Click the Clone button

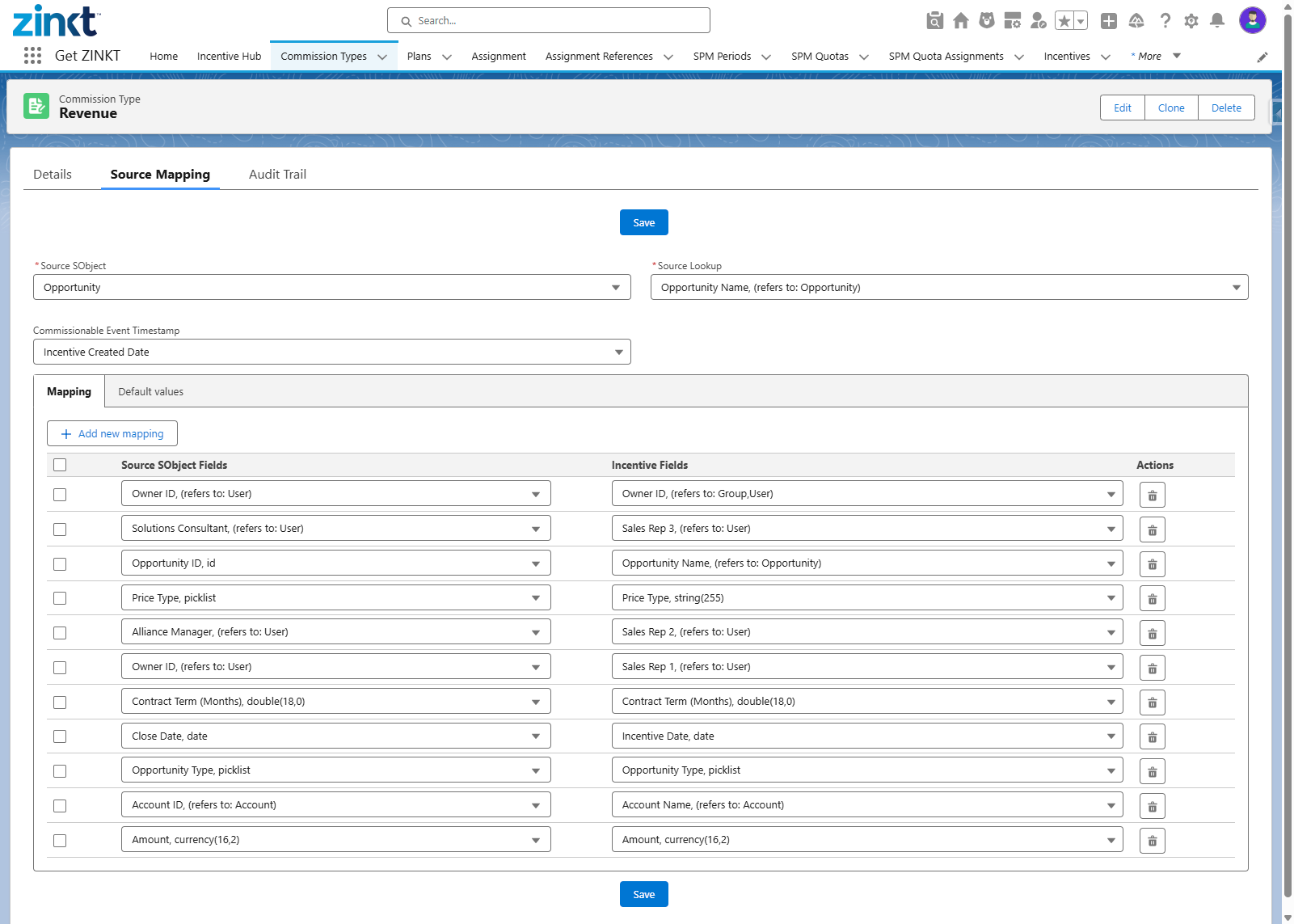(1170, 108)
